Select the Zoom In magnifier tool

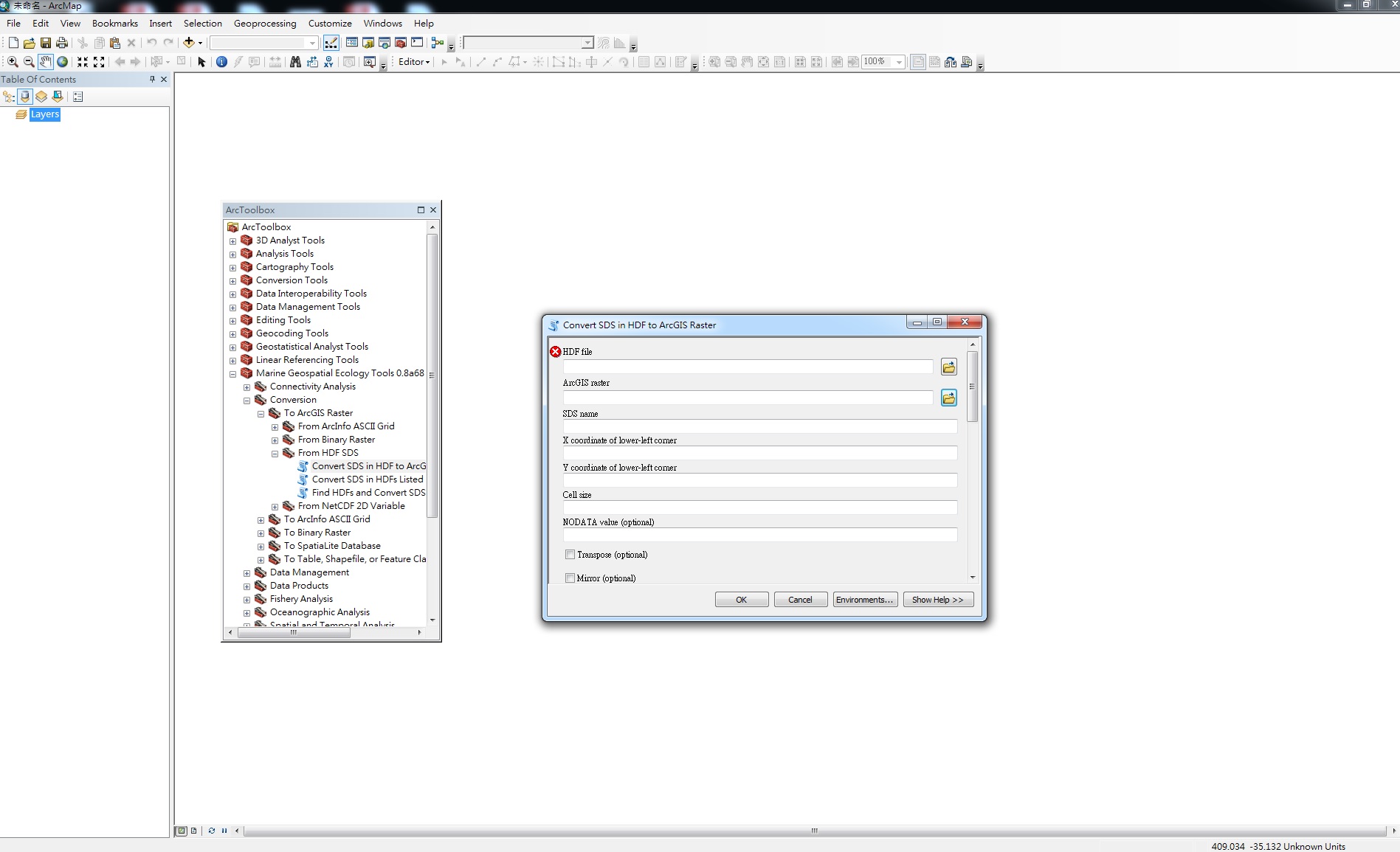pos(13,62)
